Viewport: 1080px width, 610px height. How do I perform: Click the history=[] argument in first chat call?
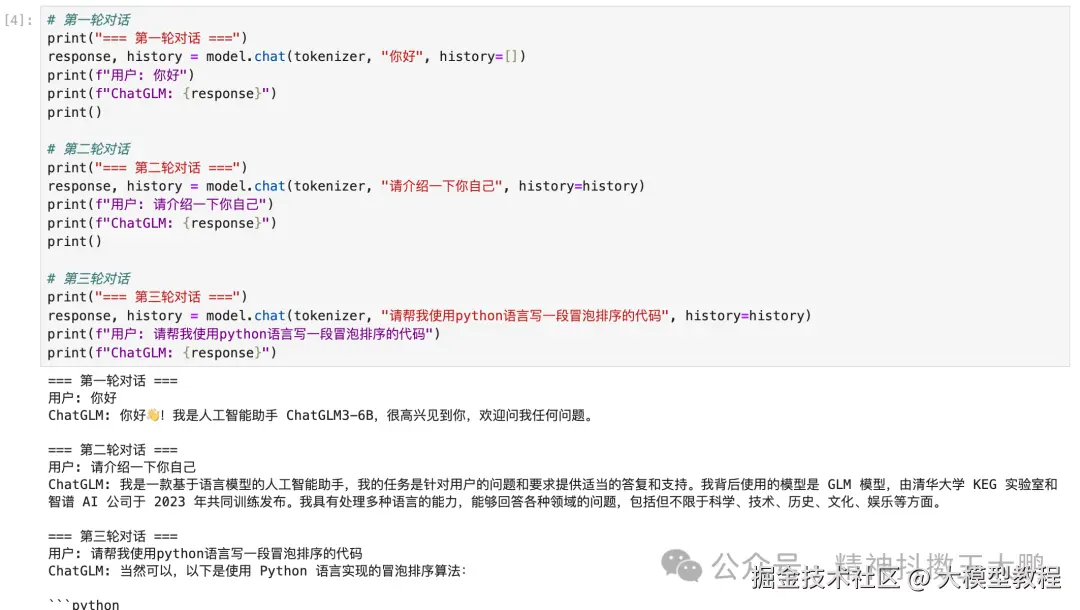click(x=482, y=56)
